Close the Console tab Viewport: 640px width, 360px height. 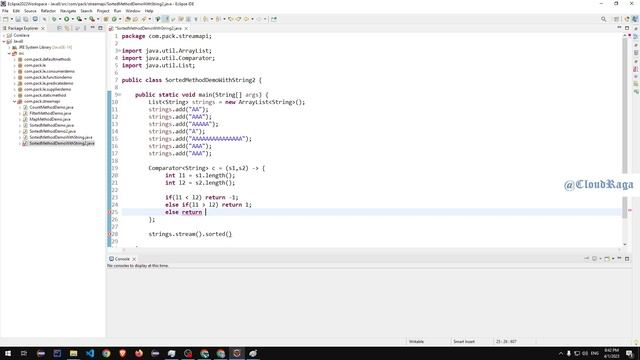[134, 259]
